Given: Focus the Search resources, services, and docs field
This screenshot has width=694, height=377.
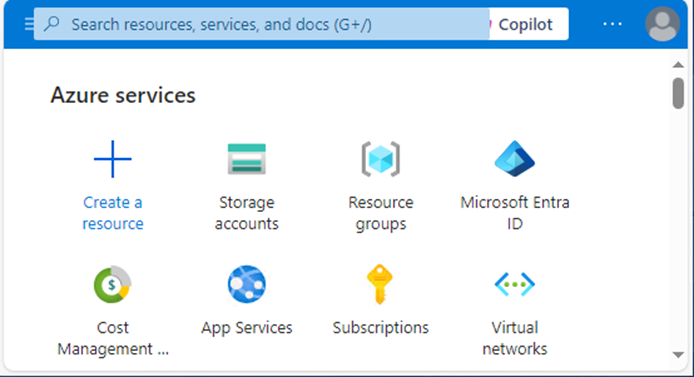Looking at the screenshot, I should click(262, 24).
